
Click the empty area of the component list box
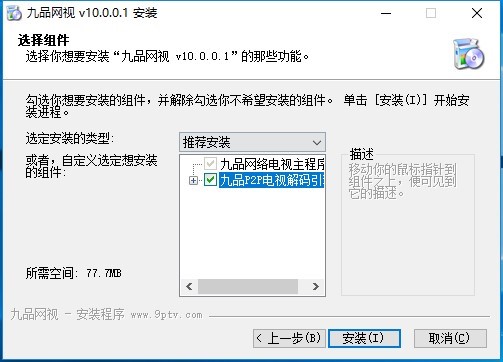click(x=252, y=233)
